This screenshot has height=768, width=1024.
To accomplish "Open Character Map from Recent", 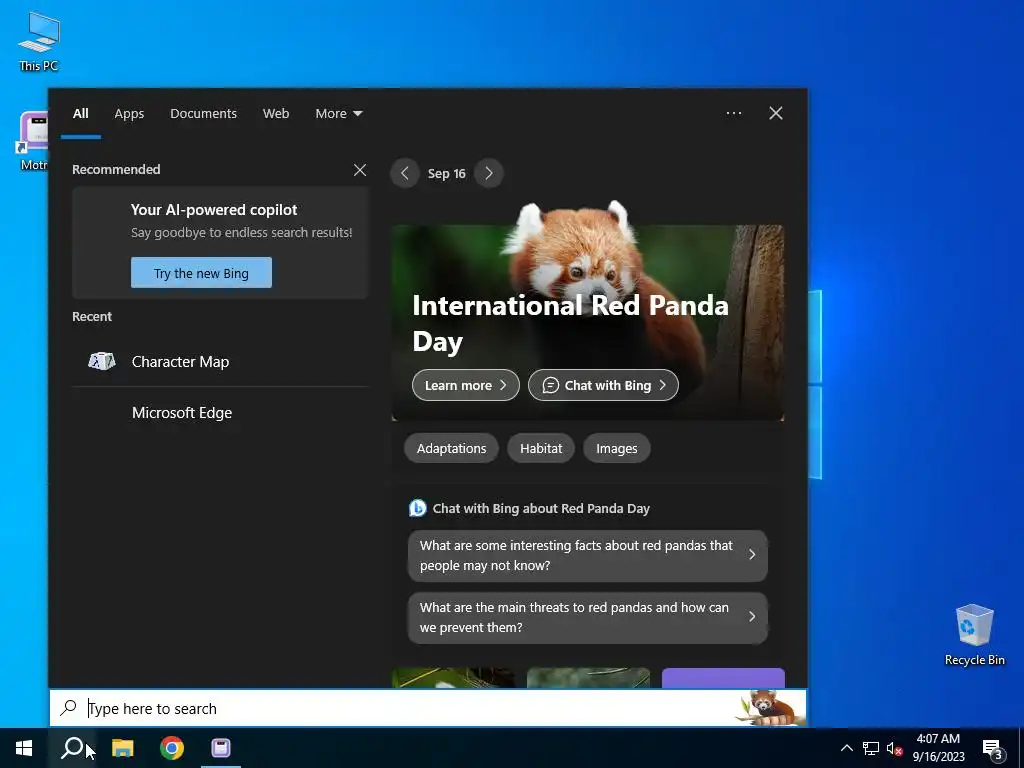I will 220,362.
